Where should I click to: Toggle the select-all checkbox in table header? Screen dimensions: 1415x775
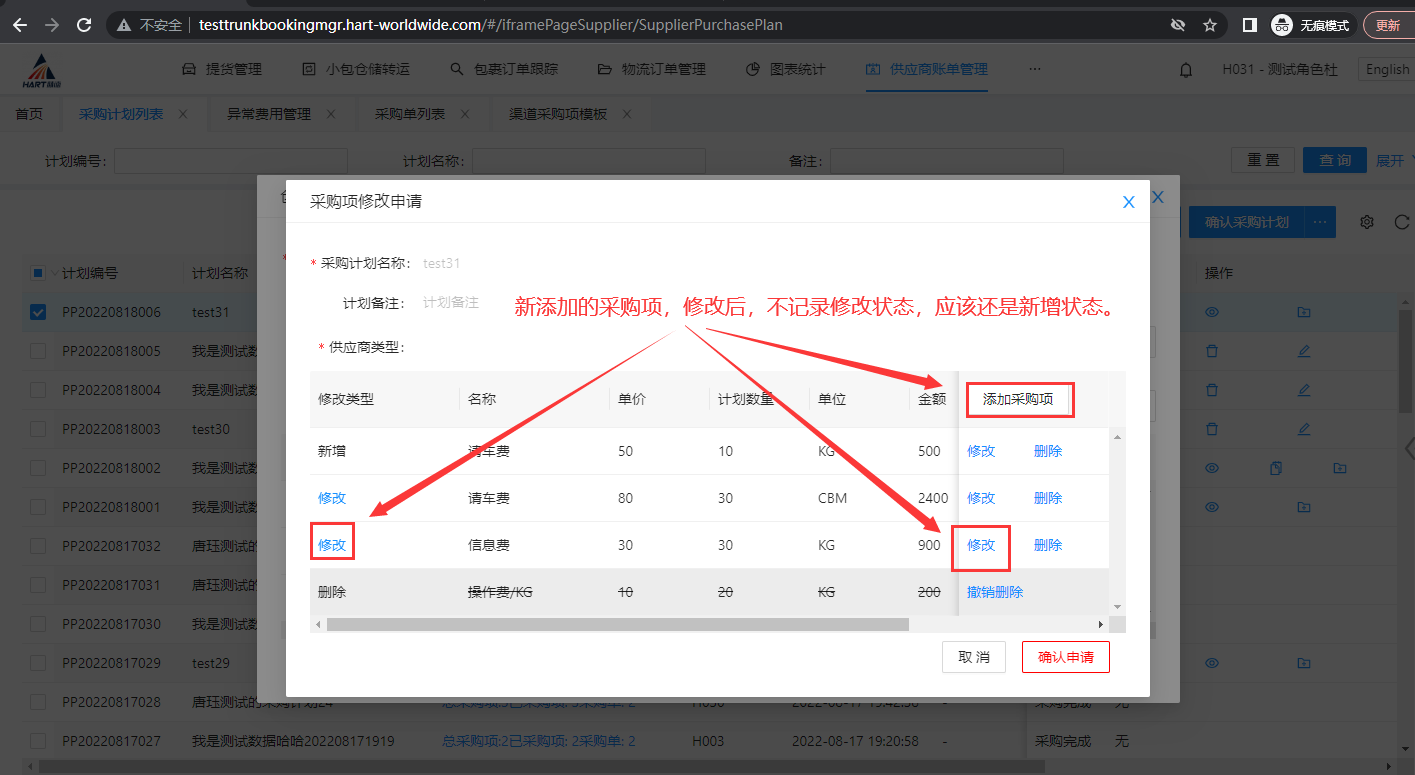(x=38, y=273)
